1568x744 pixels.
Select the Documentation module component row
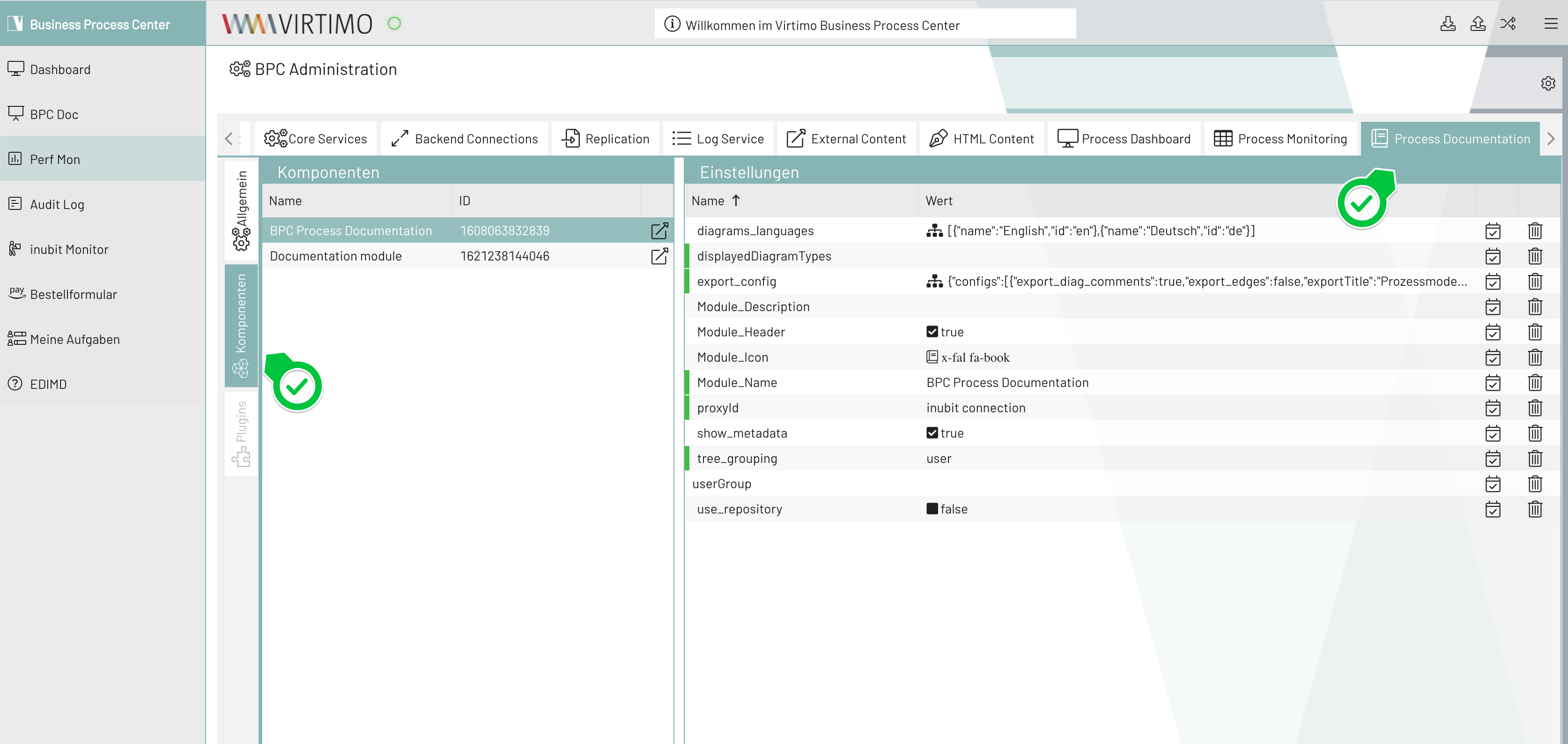click(335, 256)
